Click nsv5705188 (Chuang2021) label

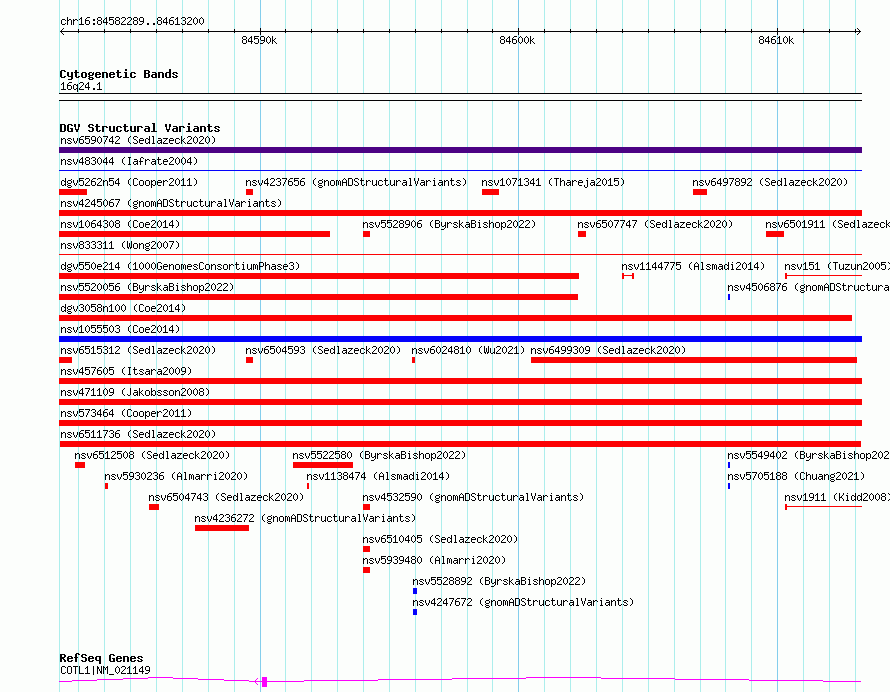pos(796,476)
